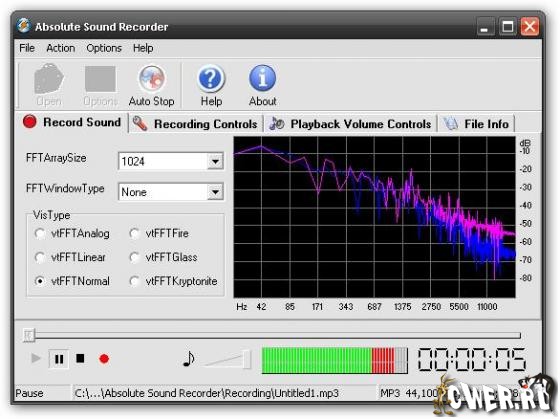Click the FFT spectrum display
Screen dimensions: 560x419
[x=375, y=217]
